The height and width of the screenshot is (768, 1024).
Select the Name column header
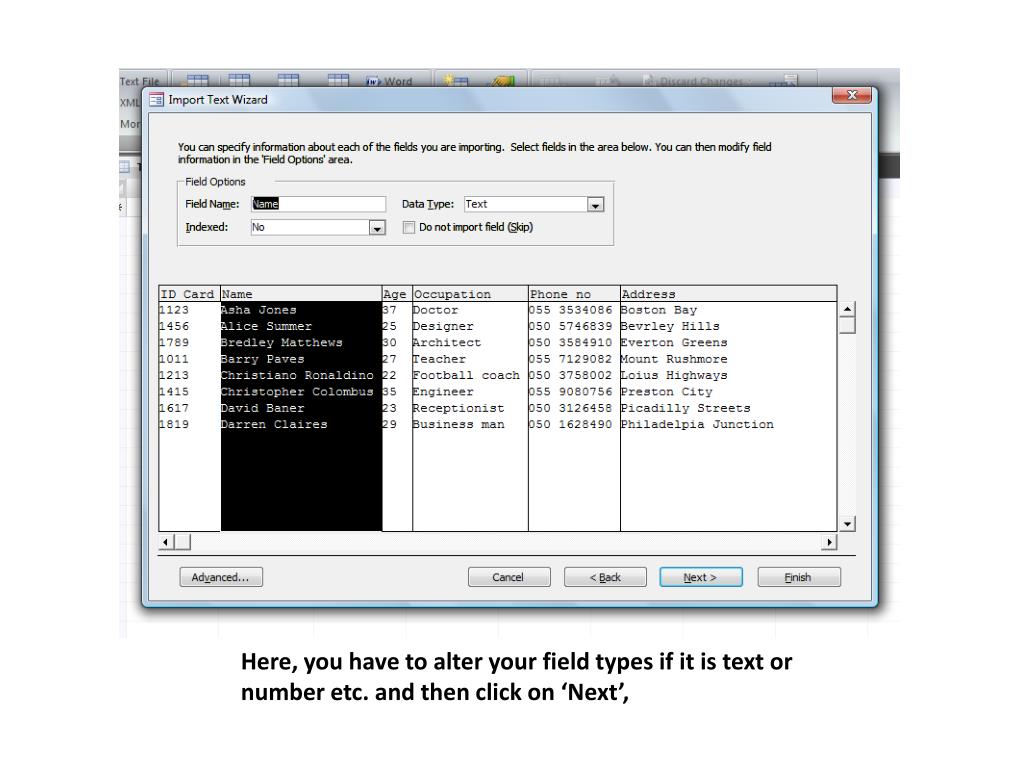pyautogui.click(x=301, y=294)
